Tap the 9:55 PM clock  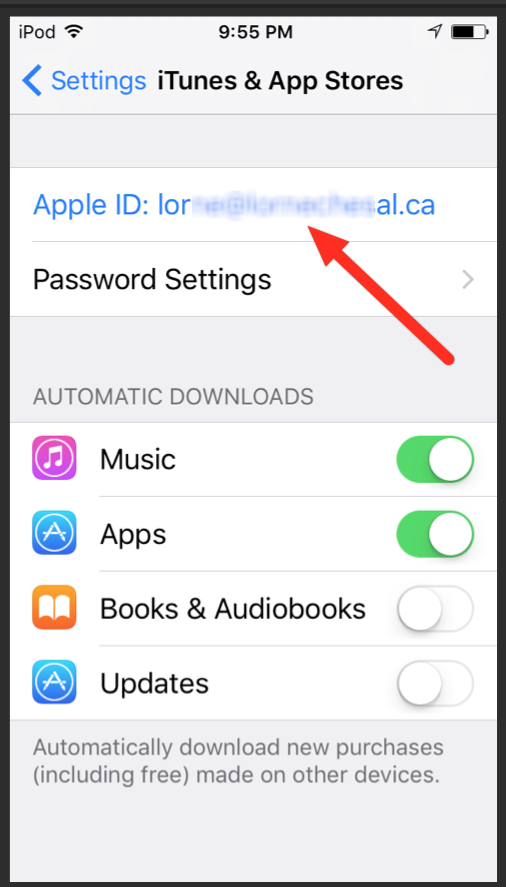click(x=255, y=32)
